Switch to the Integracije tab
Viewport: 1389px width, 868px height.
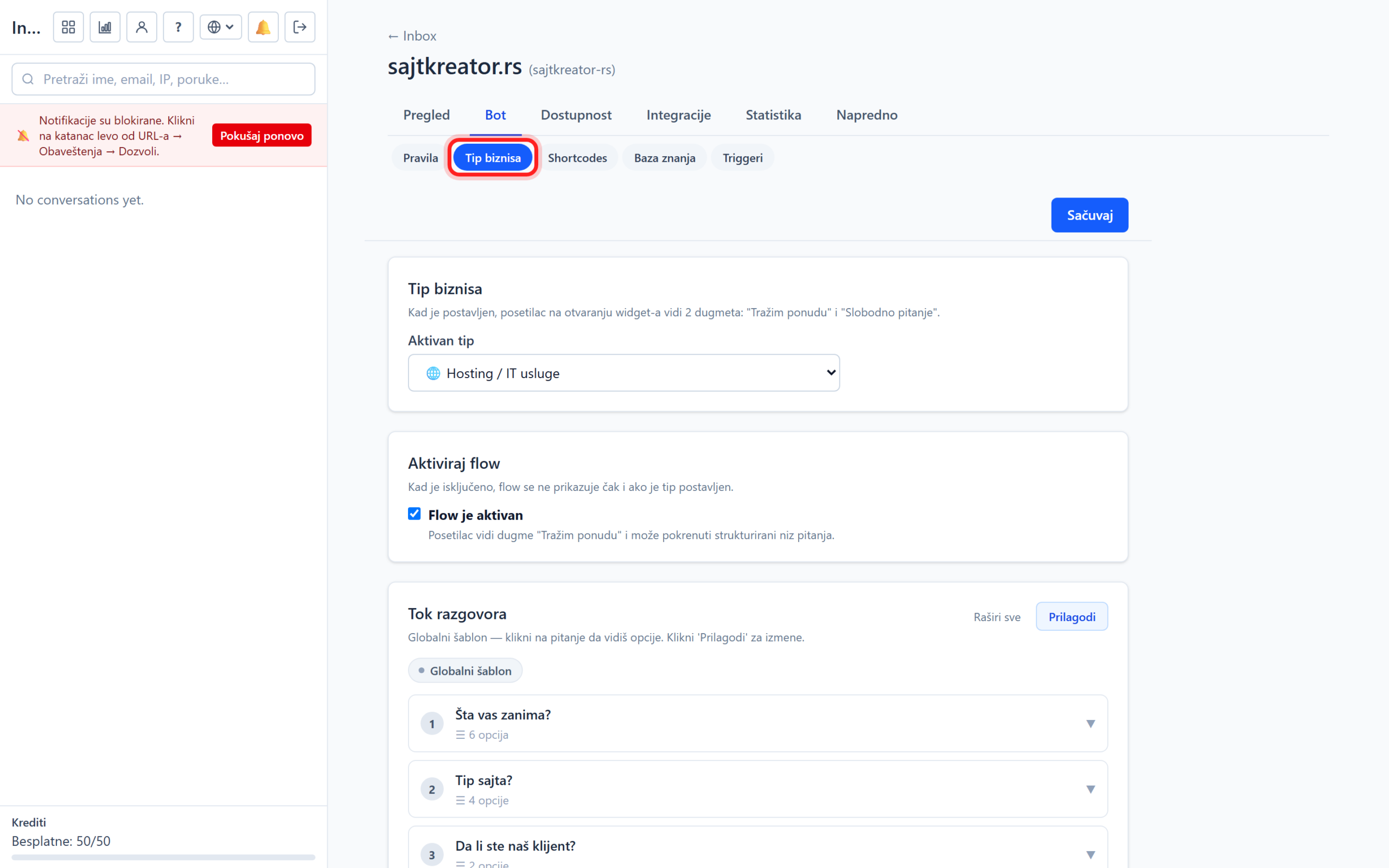click(678, 115)
